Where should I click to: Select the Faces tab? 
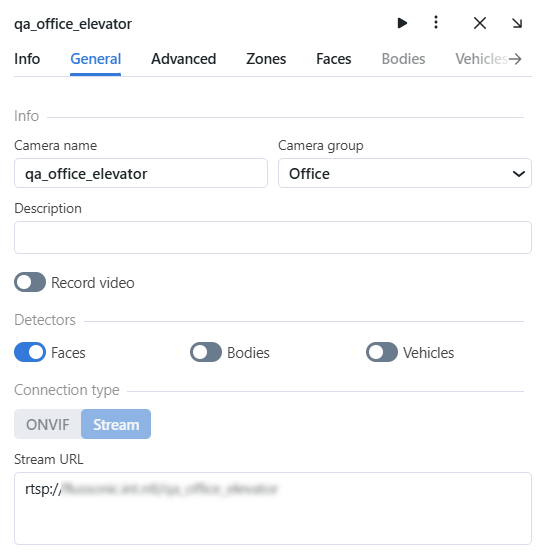click(334, 59)
